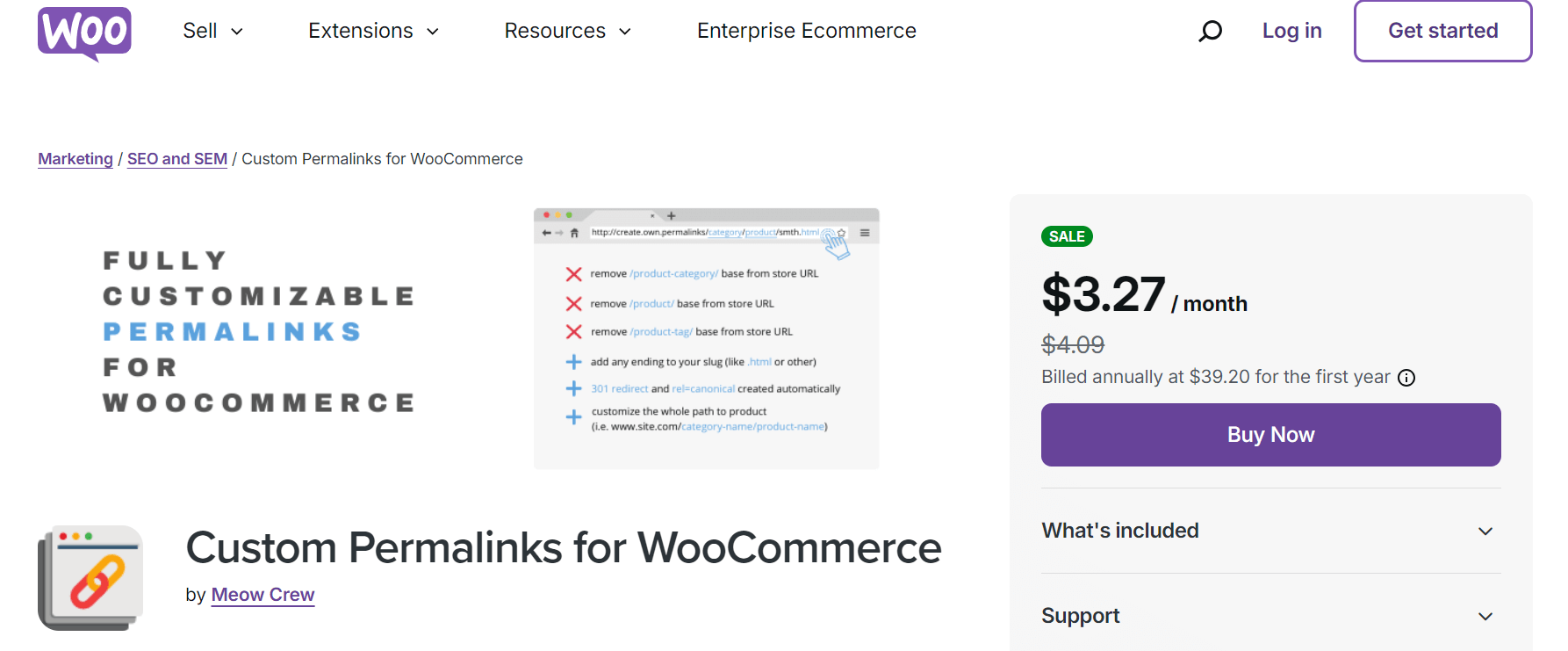The height and width of the screenshot is (651, 1568).
Task: Click the home icon in banner browser
Action: coord(574,233)
